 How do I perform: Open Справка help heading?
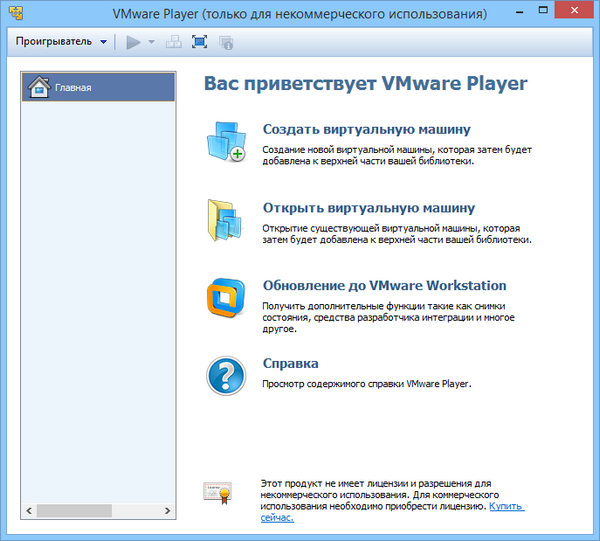pos(290,363)
